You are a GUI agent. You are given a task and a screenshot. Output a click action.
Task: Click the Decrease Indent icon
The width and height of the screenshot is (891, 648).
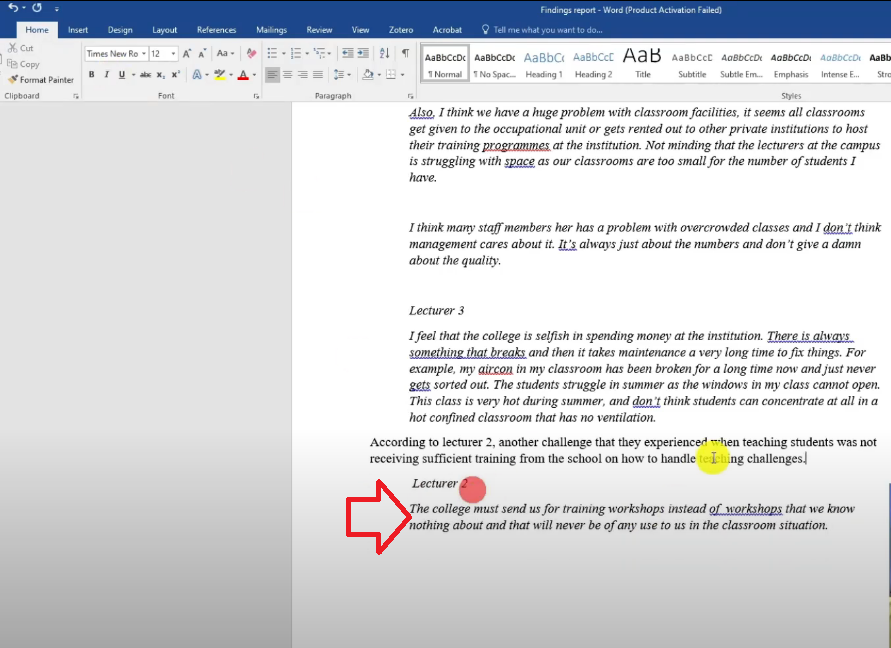click(347, 53)
